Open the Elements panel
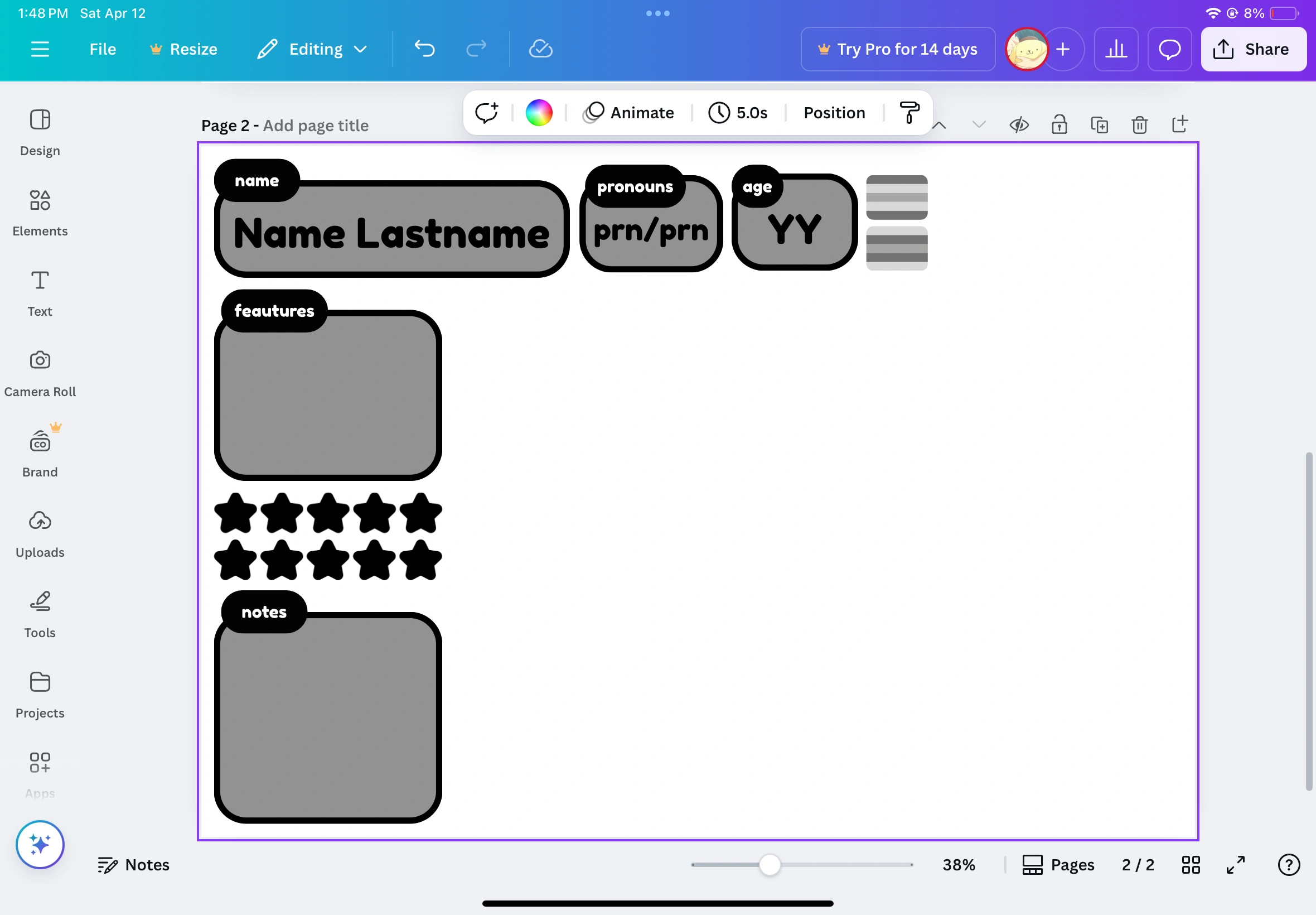Image resolution: width=1316 pixels, height=915 pixels. pyautogui.click(x=40, y=213)
